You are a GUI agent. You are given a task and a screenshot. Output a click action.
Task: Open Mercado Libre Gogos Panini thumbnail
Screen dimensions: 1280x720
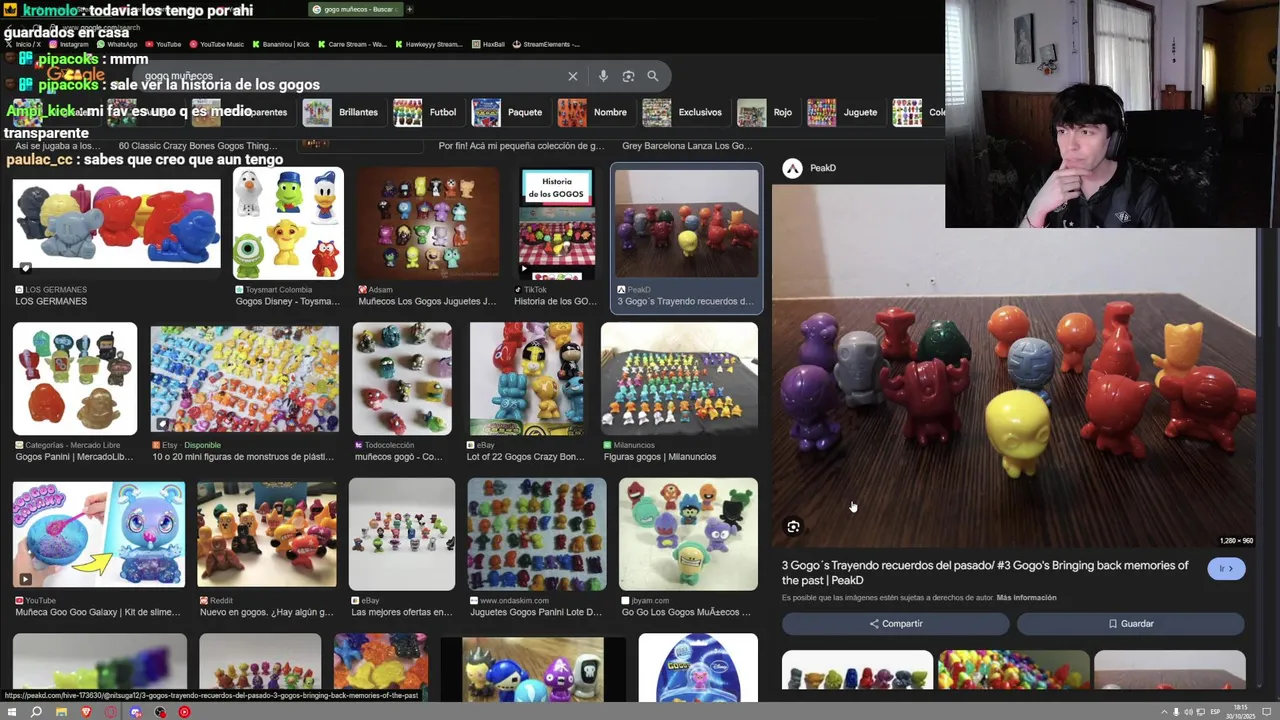point(75,378)
